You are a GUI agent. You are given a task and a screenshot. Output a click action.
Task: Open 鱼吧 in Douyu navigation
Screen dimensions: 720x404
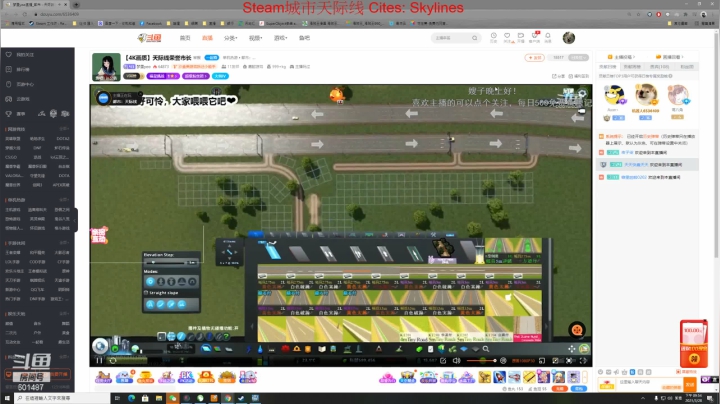[304, 38]
